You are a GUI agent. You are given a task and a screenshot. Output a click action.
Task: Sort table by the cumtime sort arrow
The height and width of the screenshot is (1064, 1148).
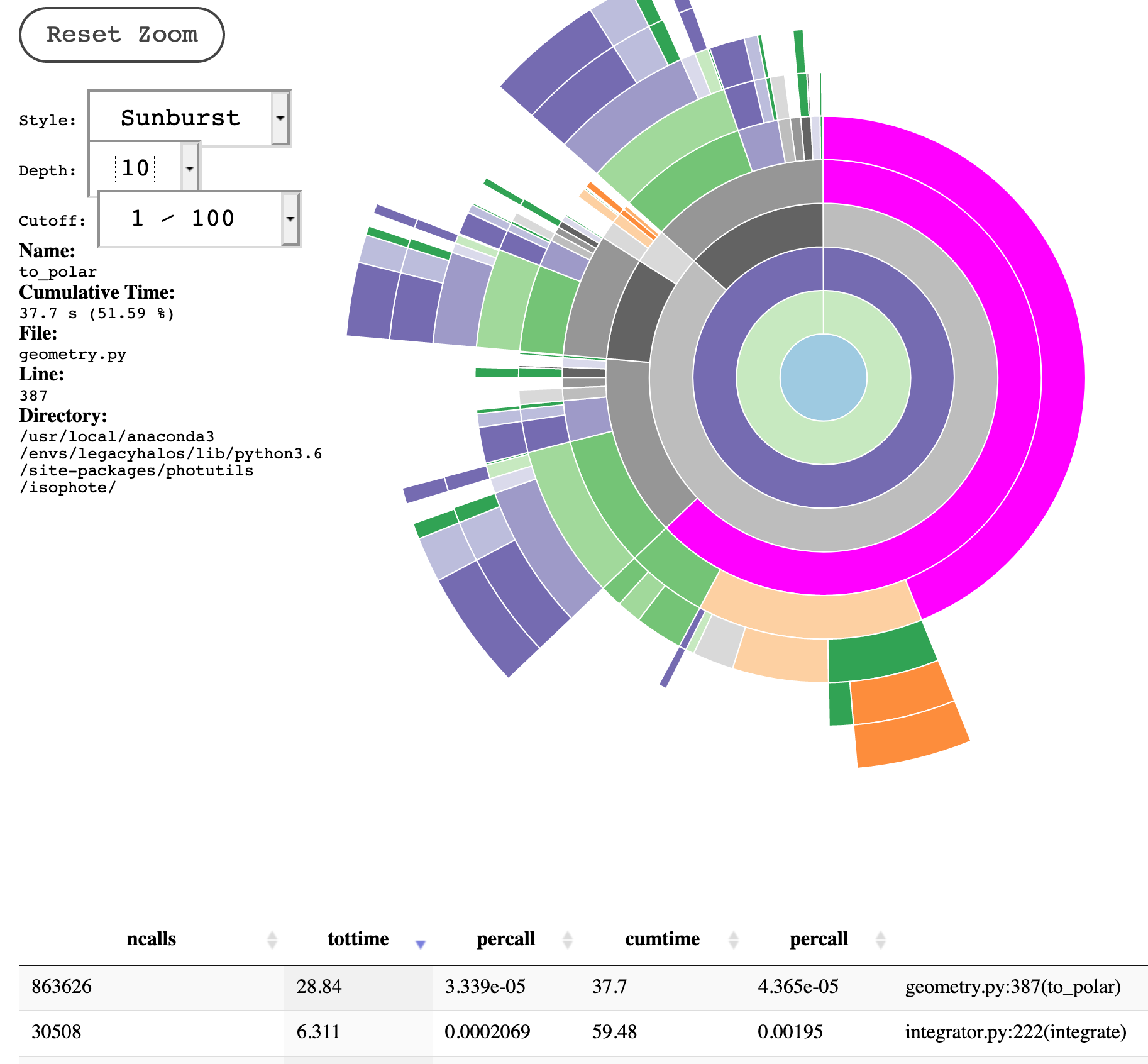(x=732, y=939)
